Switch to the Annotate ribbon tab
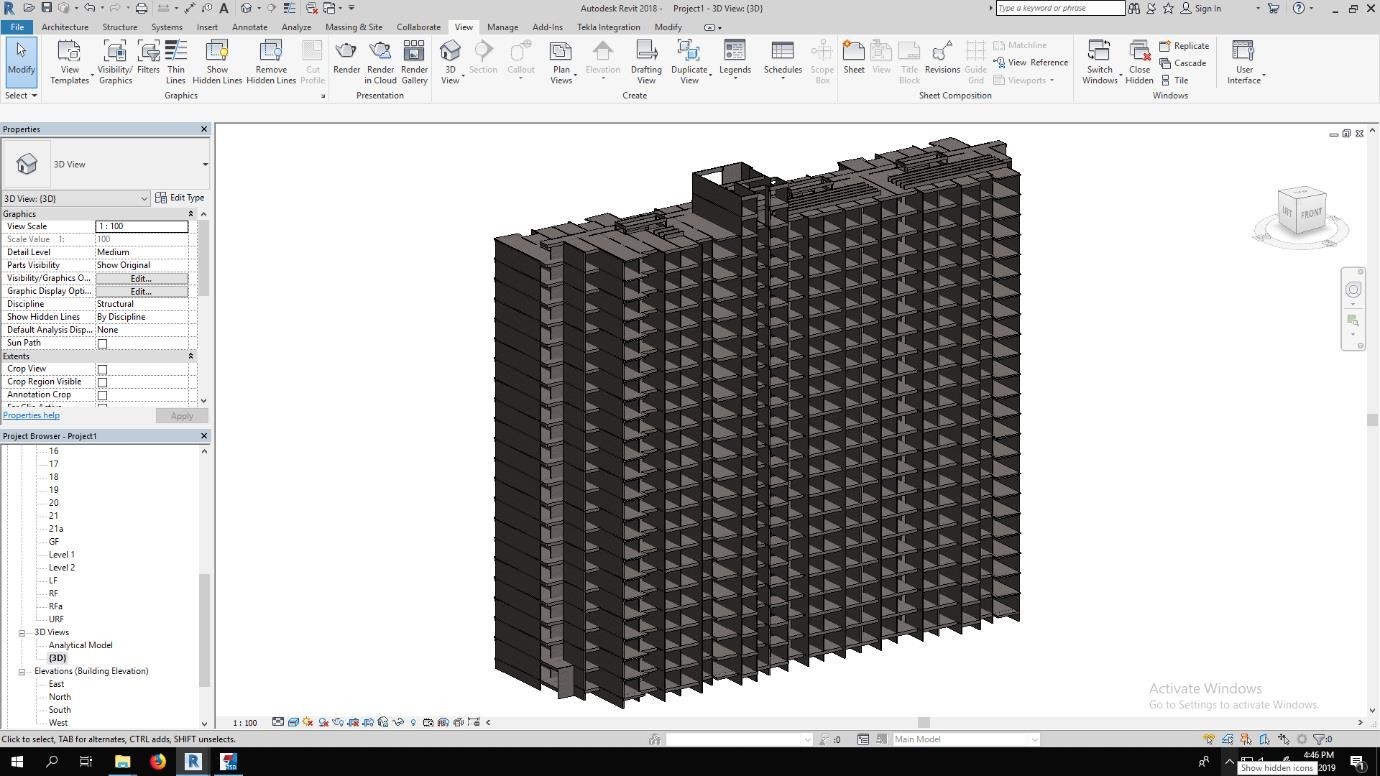1380x776 pixels. [x=249, y=27]
